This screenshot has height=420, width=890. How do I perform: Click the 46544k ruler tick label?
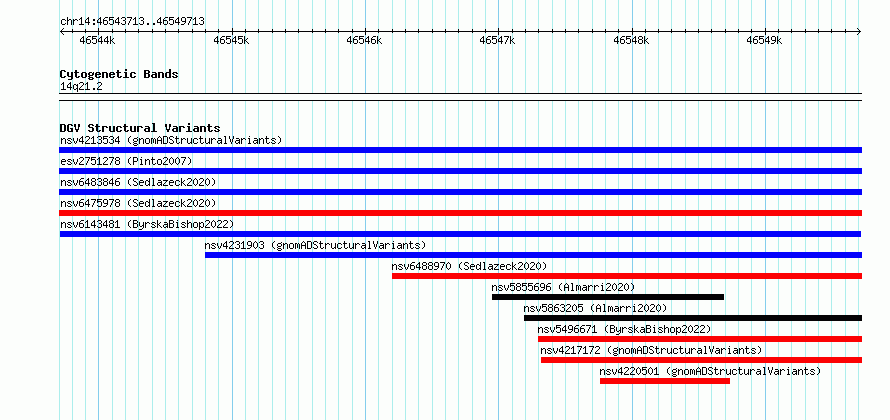click(97, 40)
